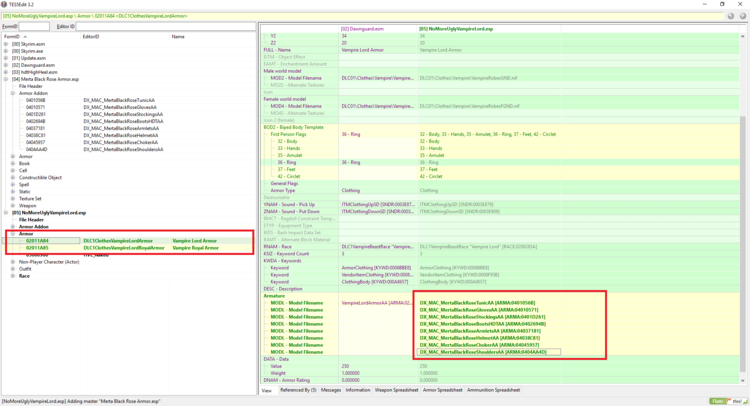This screenshot has width=750, height=406.
Task: Click the navigate back arrow icon
Action: [730, 16]
